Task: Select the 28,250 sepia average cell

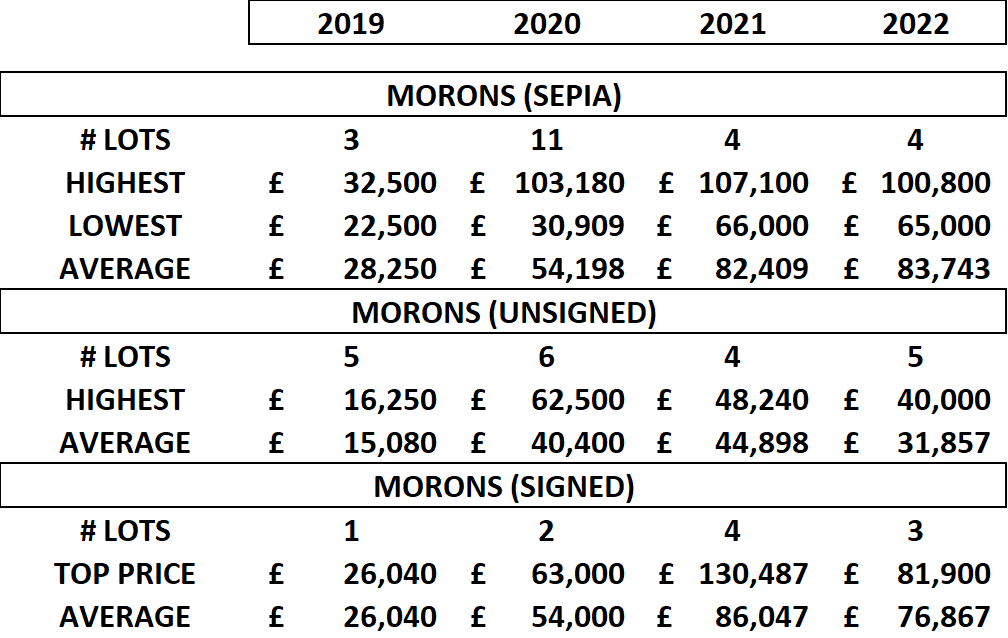Action: [x=390, y=269]
